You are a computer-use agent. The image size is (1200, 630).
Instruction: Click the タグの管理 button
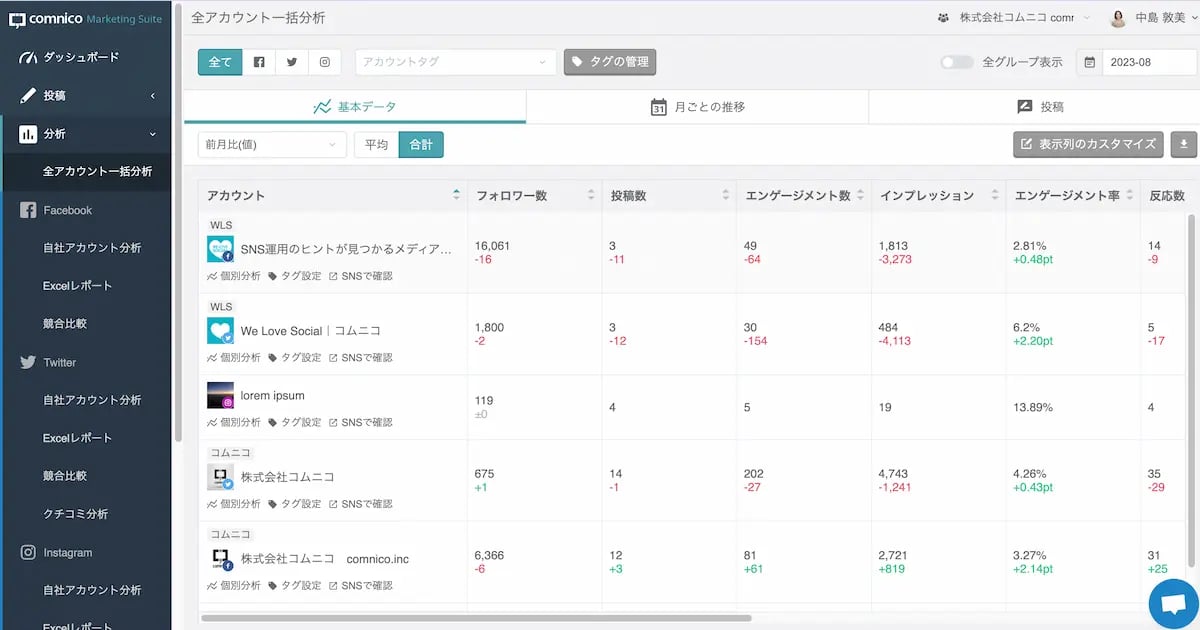coord(610,62)
